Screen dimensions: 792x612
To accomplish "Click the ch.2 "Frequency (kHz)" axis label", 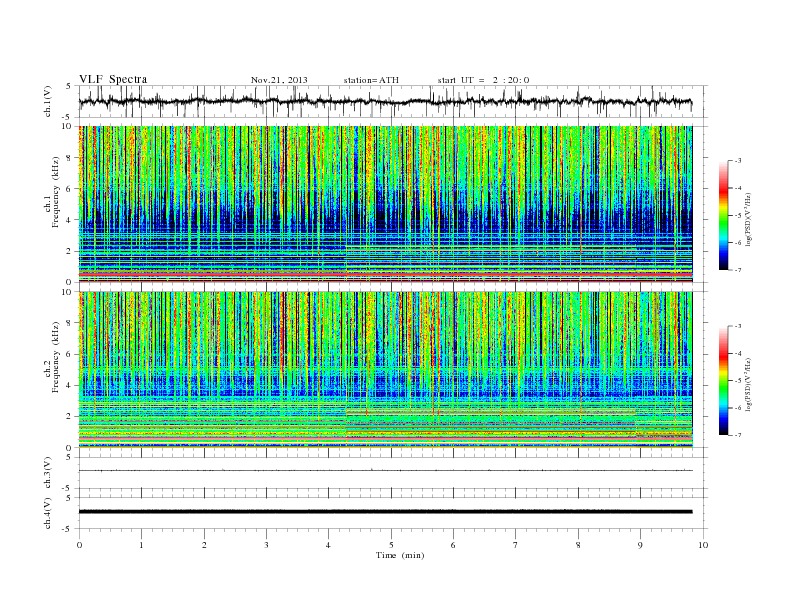I will coord(56,357).
